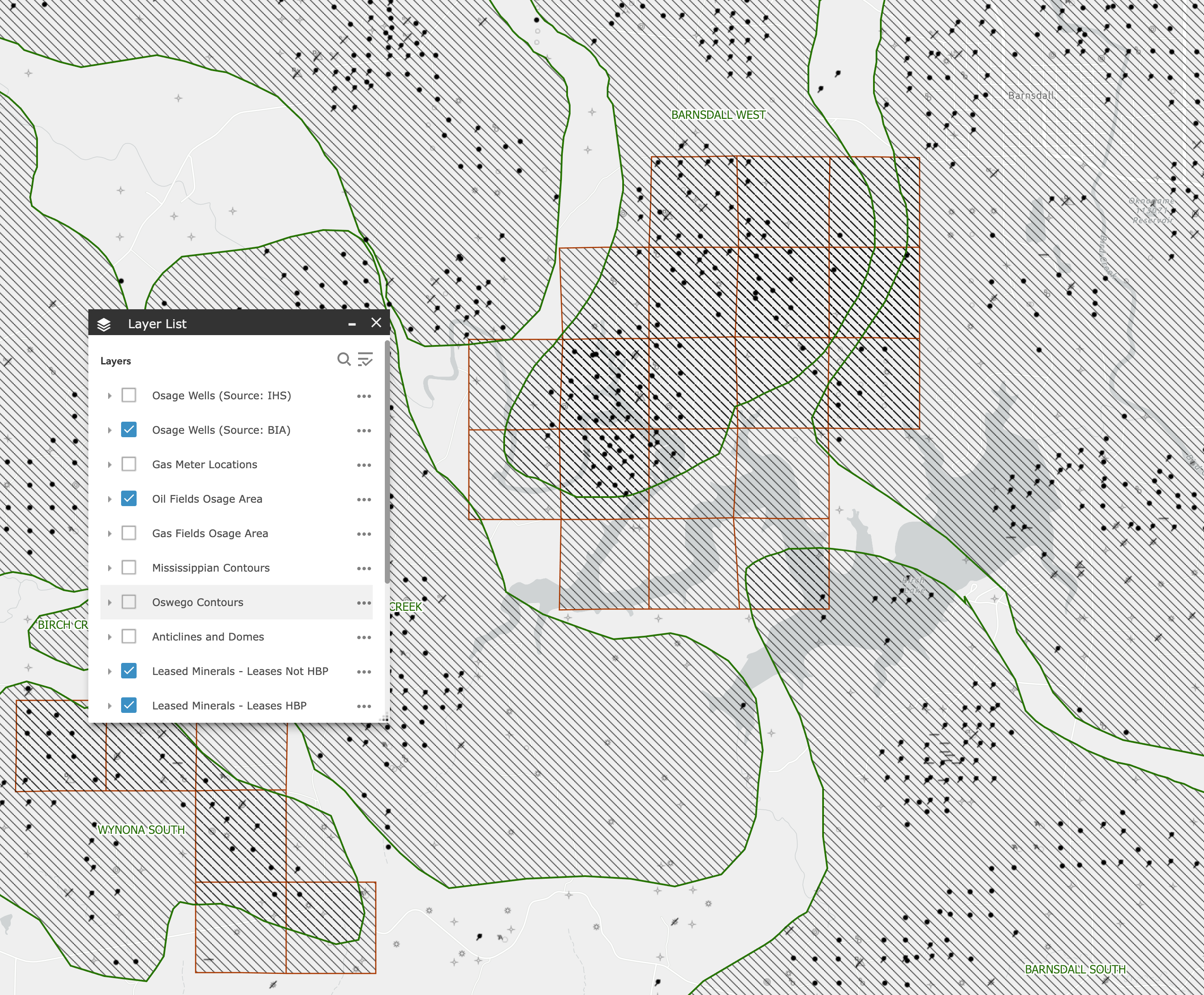1204x995 pixels.
Task: Minimize the Layer List panel
Action: [x=352, y=324]
